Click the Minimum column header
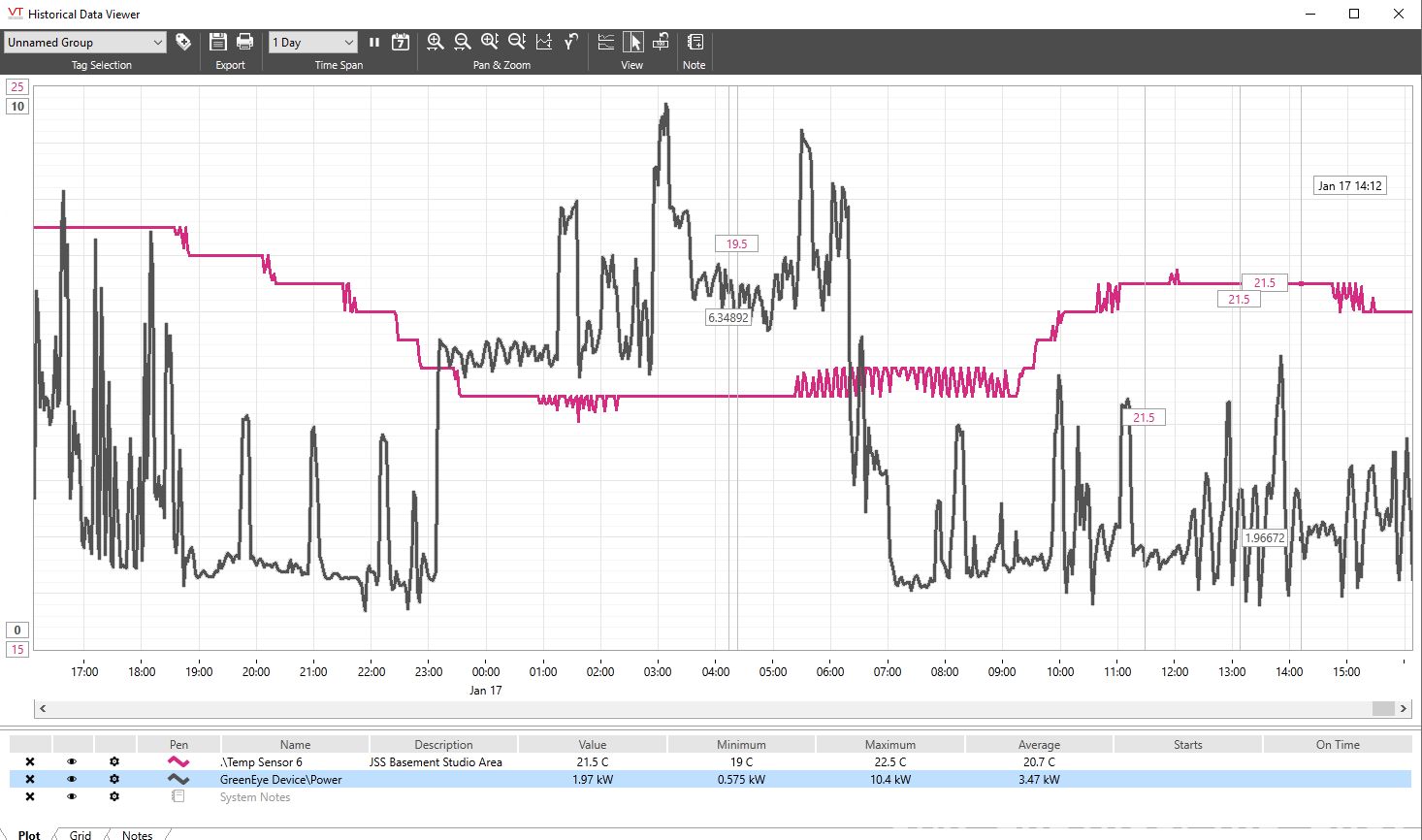This screenshot has width=1422, height=840. point(741,745)
